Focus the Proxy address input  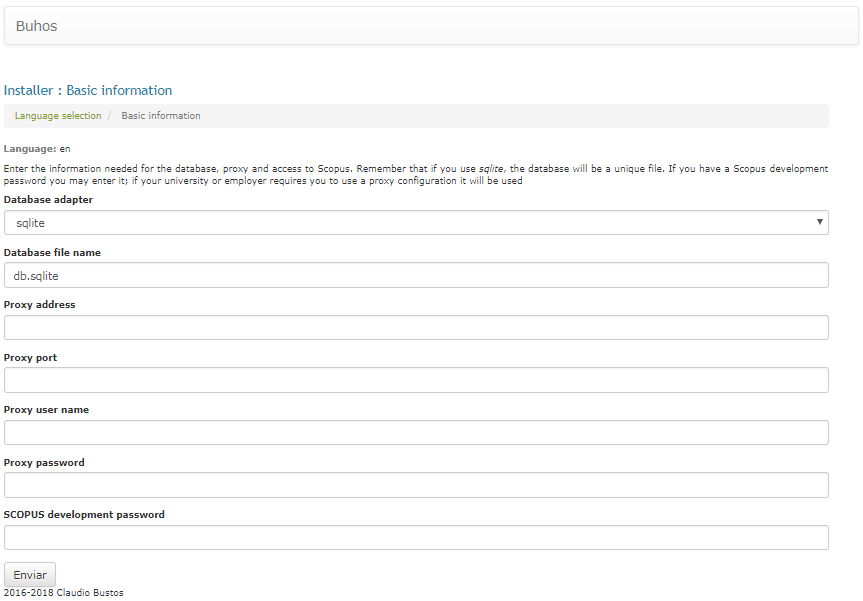[x=416, y=327]
